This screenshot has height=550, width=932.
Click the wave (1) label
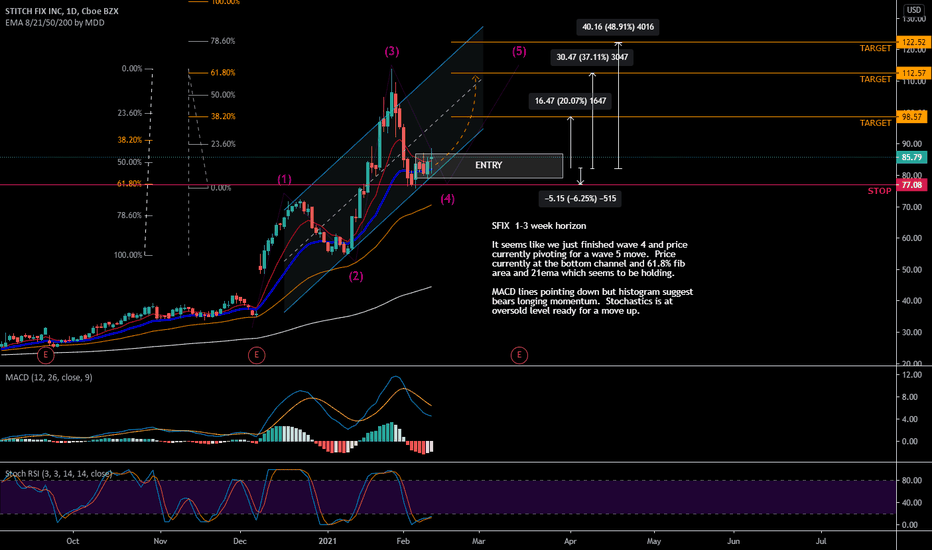point(284,180)
